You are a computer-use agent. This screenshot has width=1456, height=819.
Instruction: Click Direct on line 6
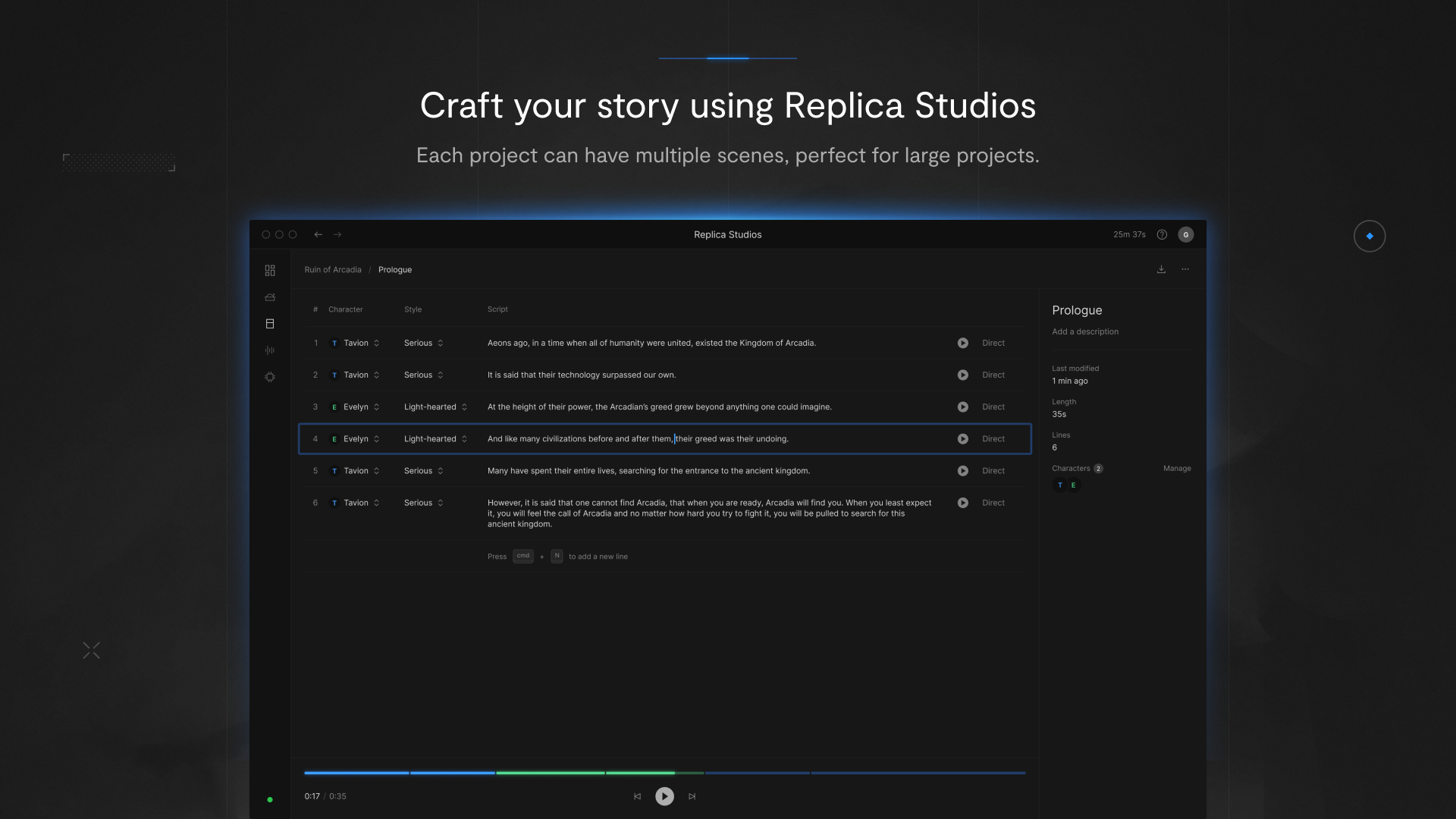click(x=993, y=503)
